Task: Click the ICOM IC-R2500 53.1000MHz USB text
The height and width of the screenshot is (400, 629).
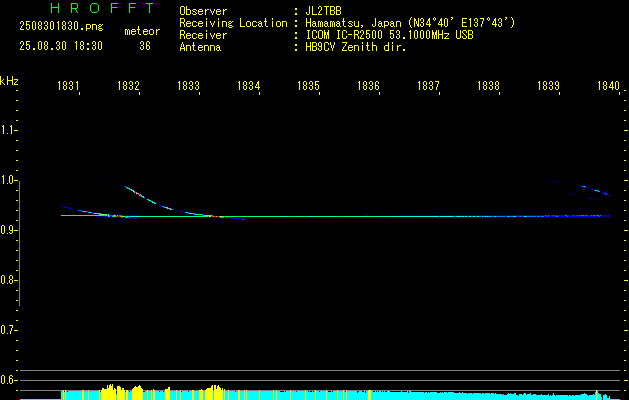Action: point(389,35)
